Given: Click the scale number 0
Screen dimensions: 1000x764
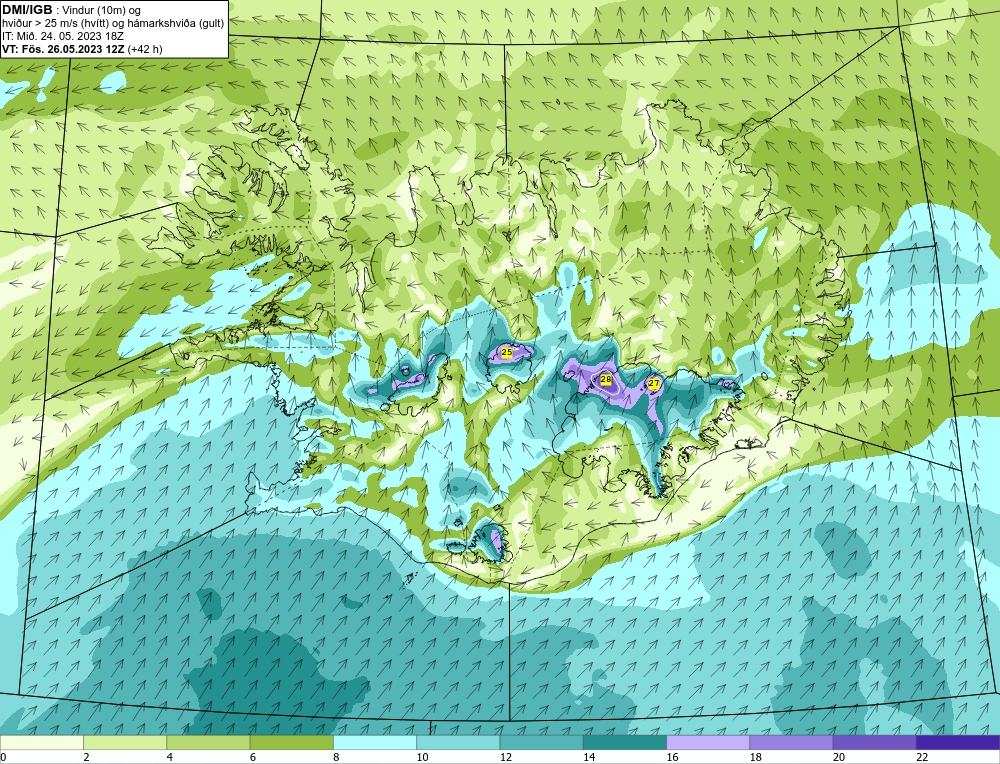Looking at the screenshot, I should (3, 757).
